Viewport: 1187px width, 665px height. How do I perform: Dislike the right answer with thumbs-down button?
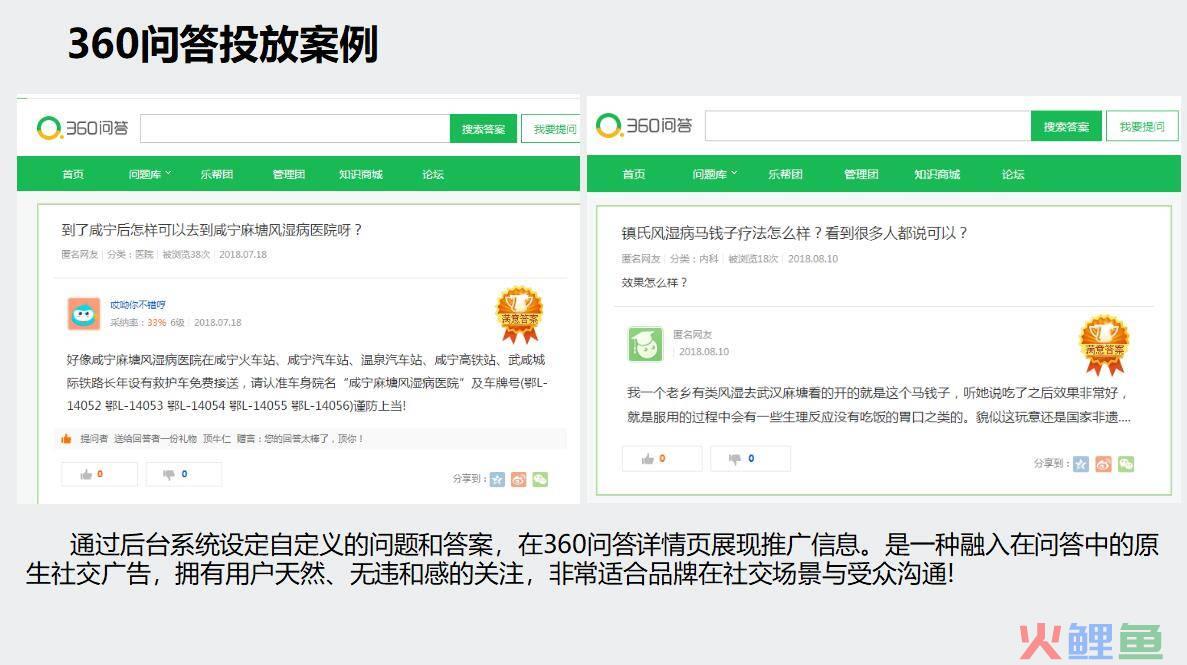750,458
